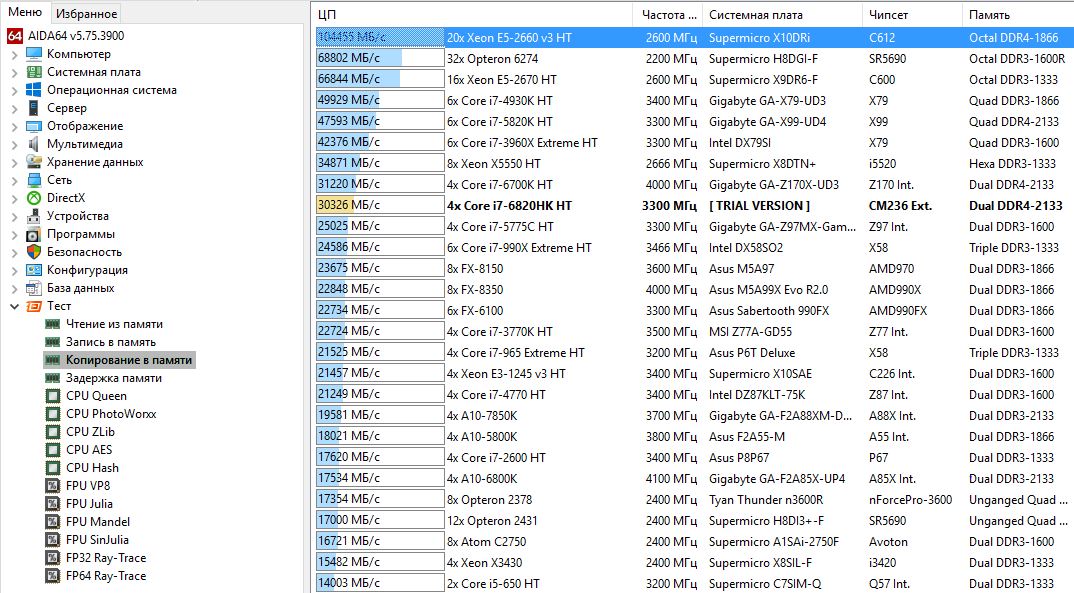The height and width of the screenshot is (593, 1074).
Task: Click the FPU VP8 percent icon
Action: click(53, 485)
